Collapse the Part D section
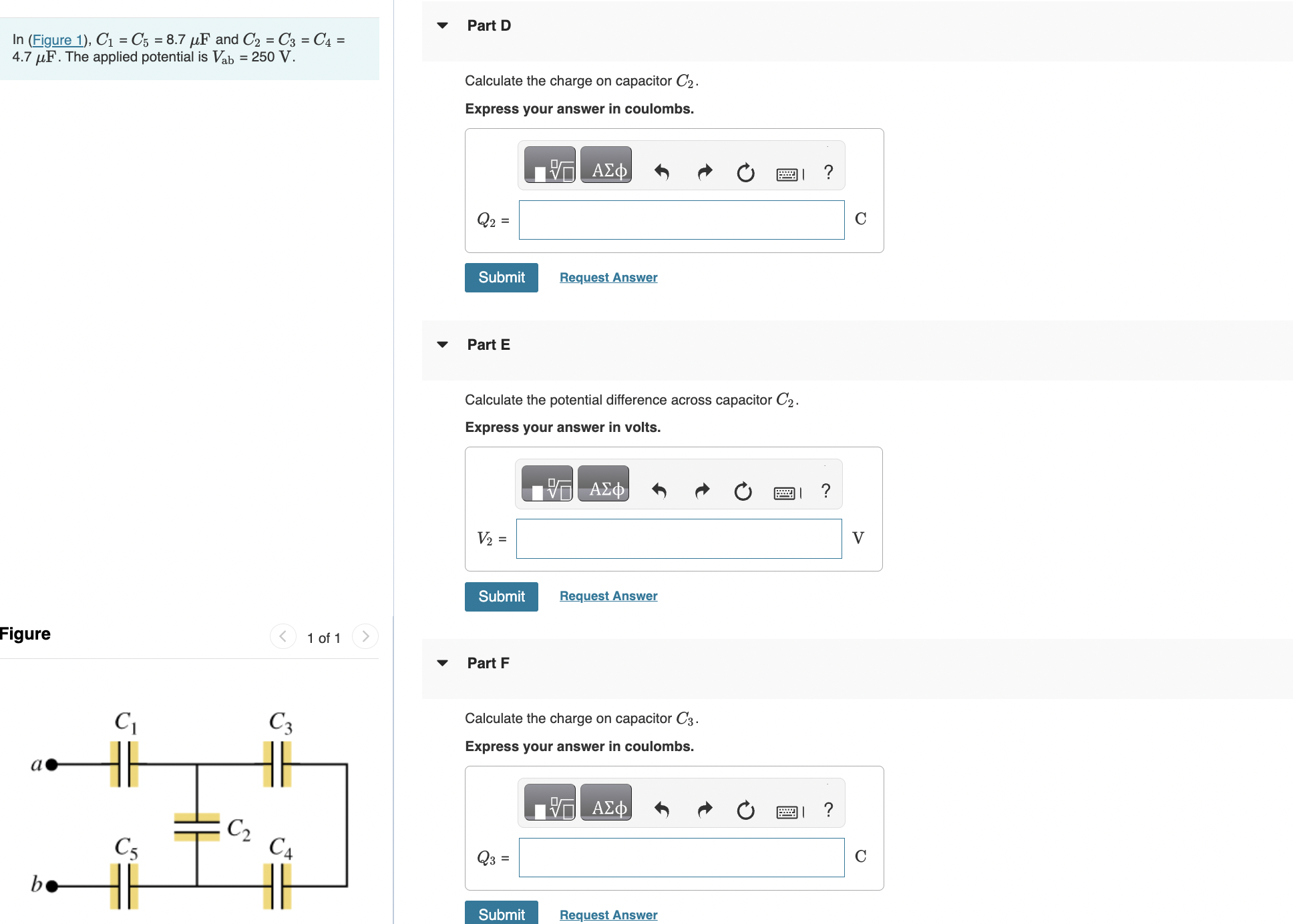 pos(442,25)
